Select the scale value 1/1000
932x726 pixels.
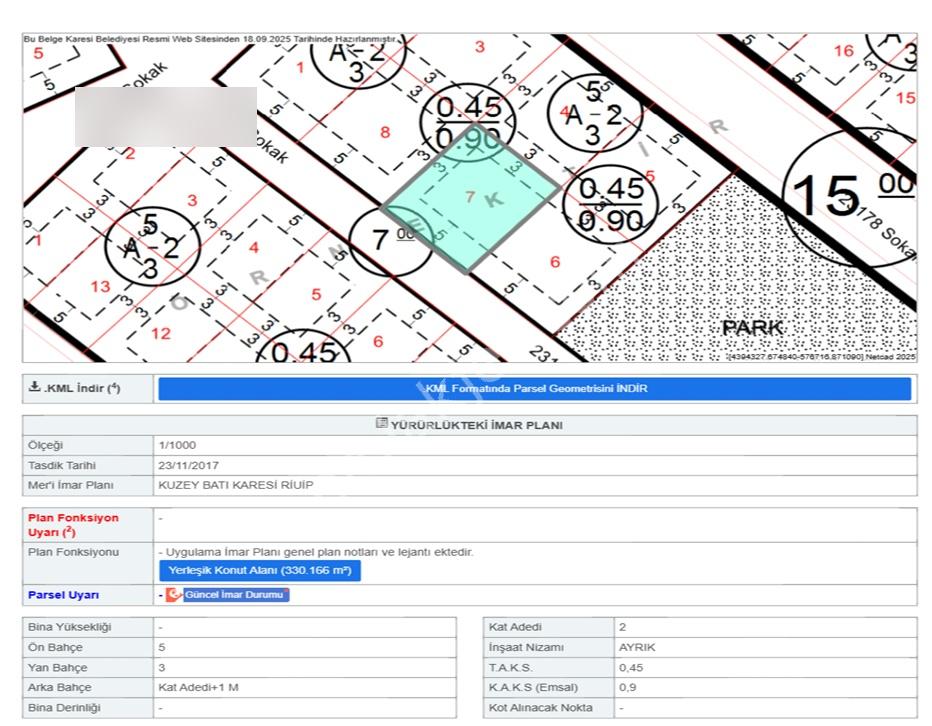coord(177,445)
